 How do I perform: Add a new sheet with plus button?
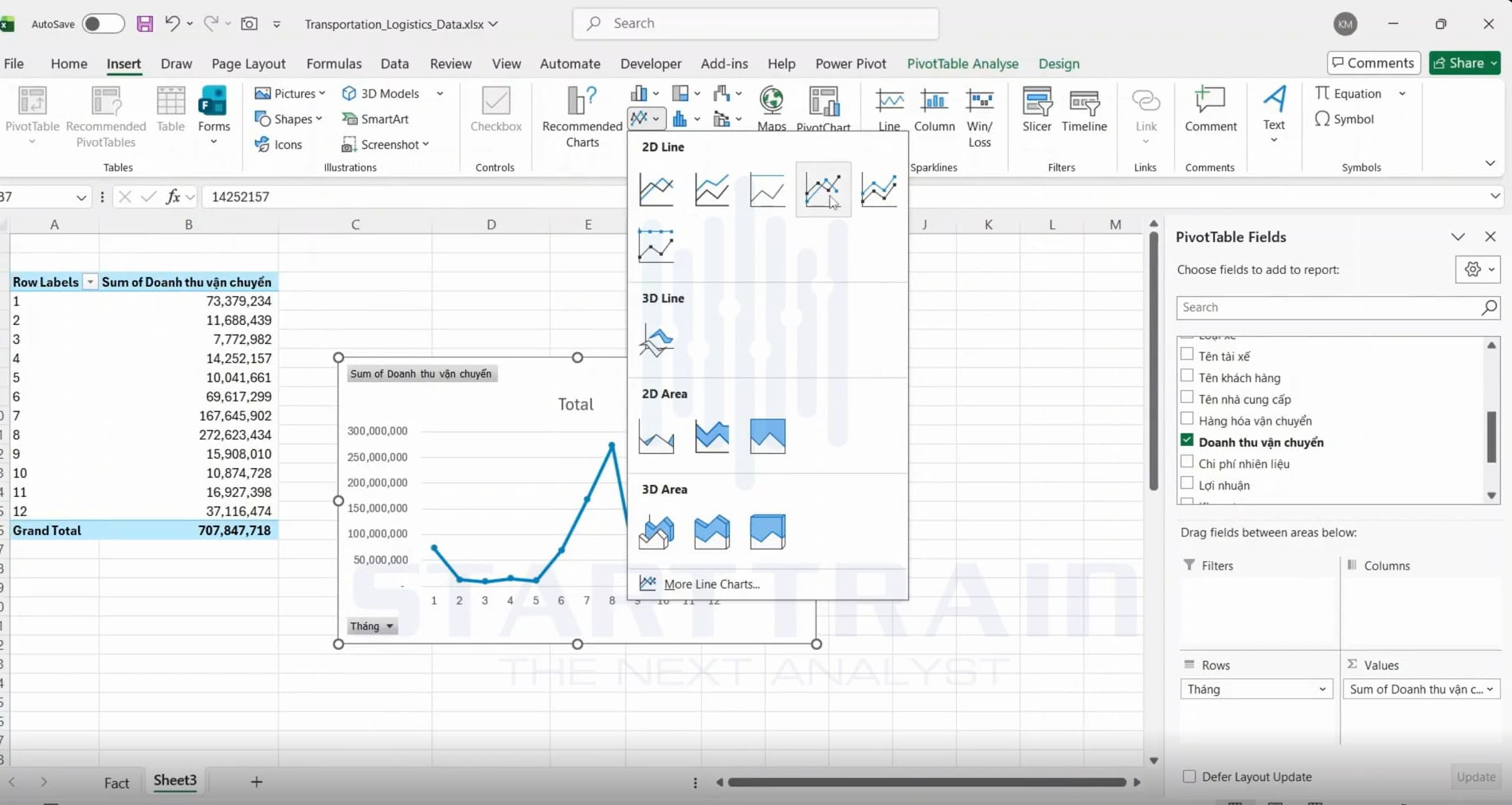[x=257, y=782]
